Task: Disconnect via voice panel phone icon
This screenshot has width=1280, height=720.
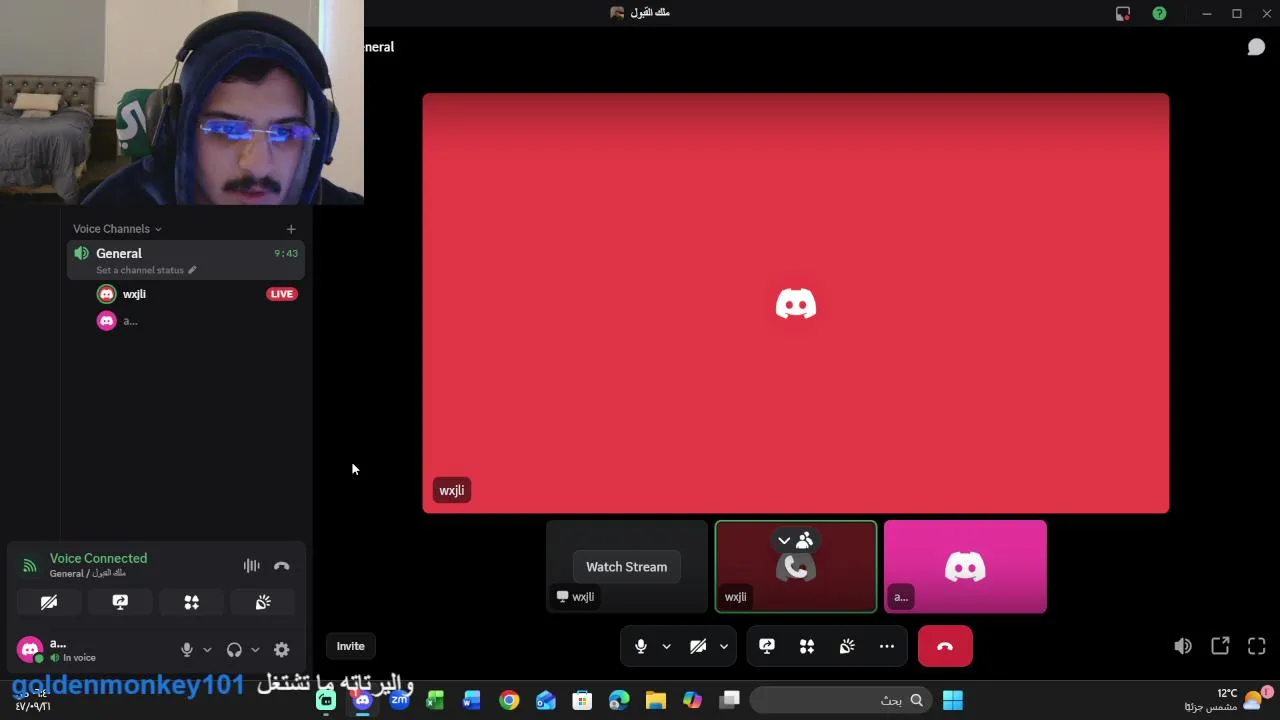Action: click(x=282, y=566)
